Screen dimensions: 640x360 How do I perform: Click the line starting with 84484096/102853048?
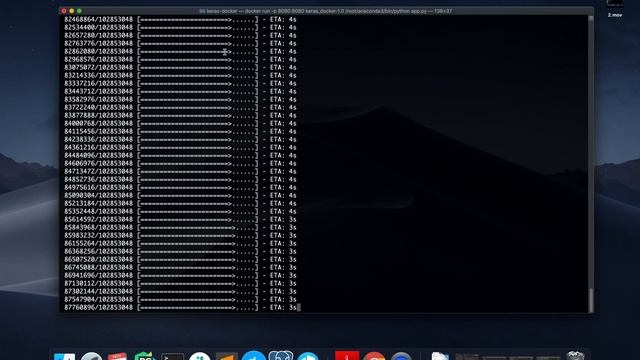point(180,155)
